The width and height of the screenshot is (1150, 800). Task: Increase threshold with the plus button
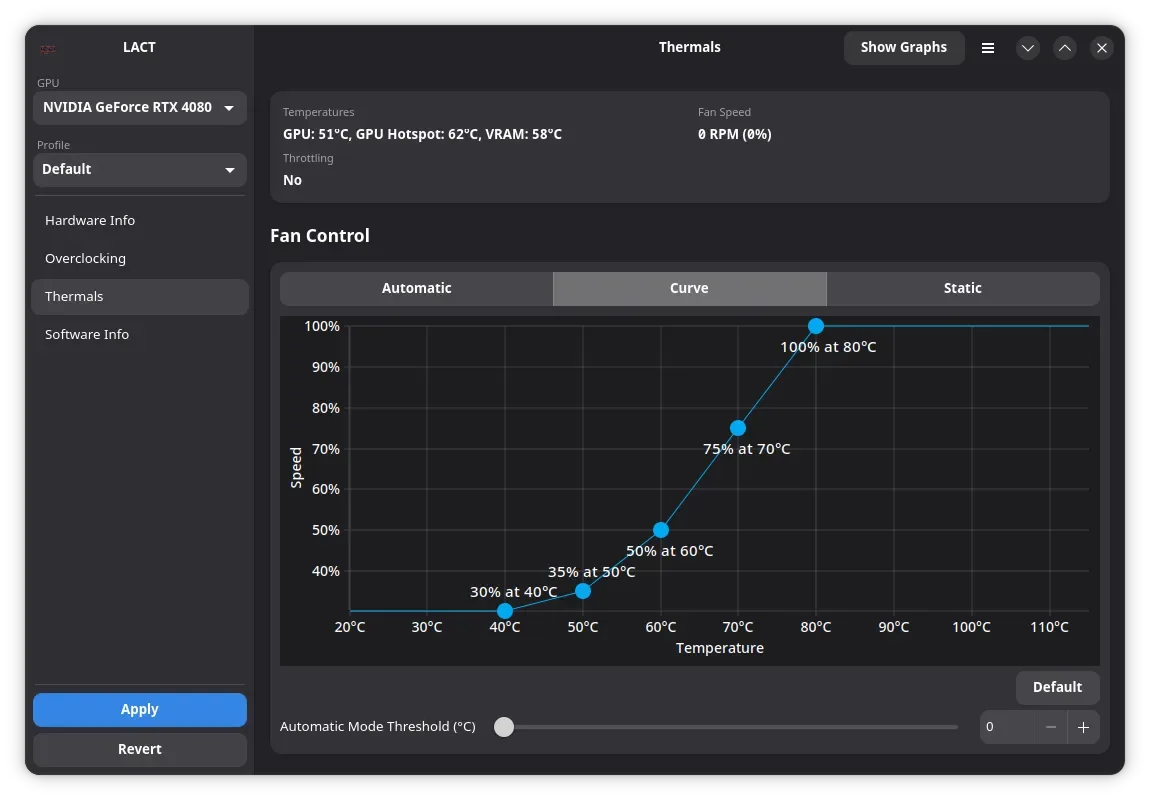pos(1083,727)
